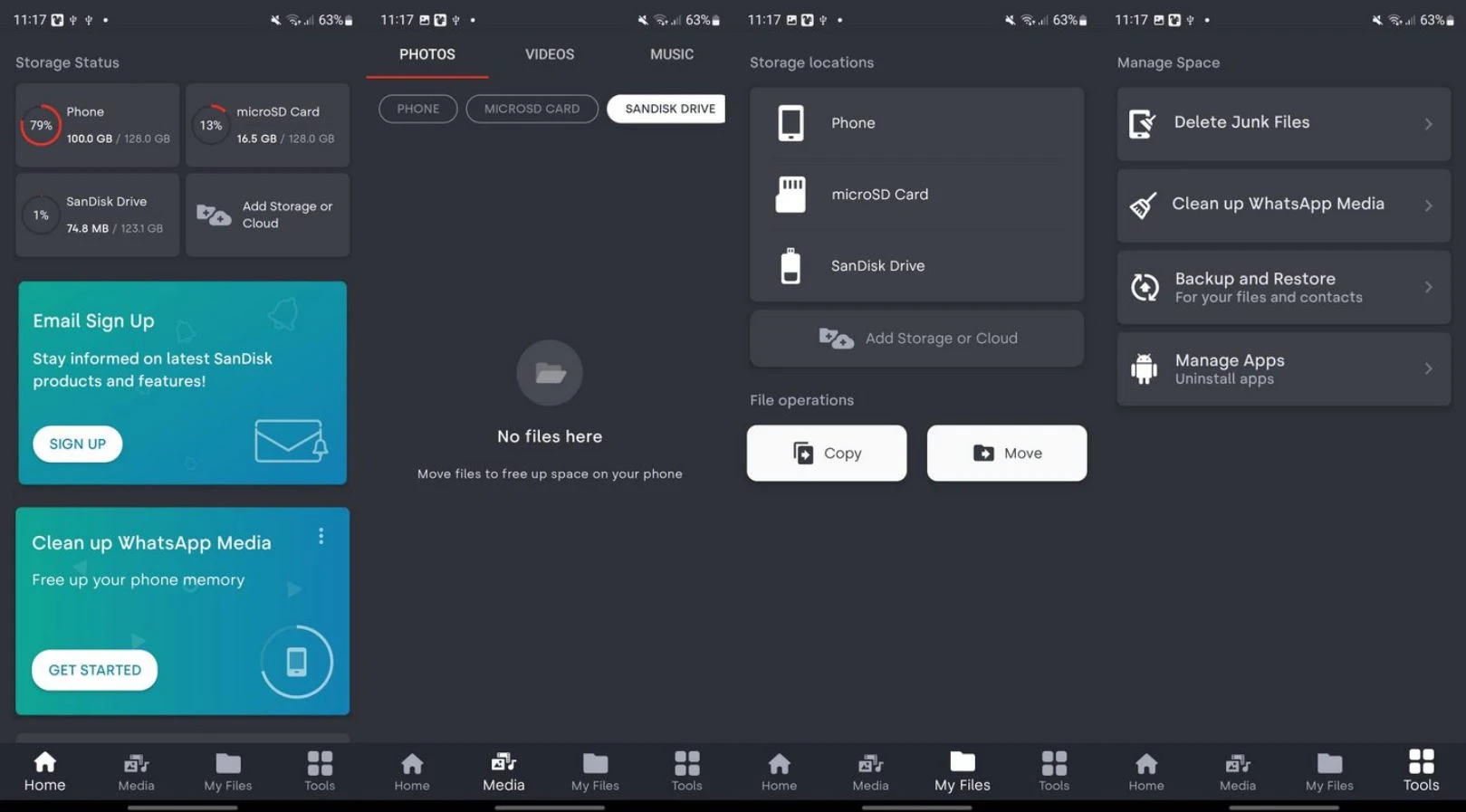Open SanDisk Drive storage card showing 1%

point(97,215)
